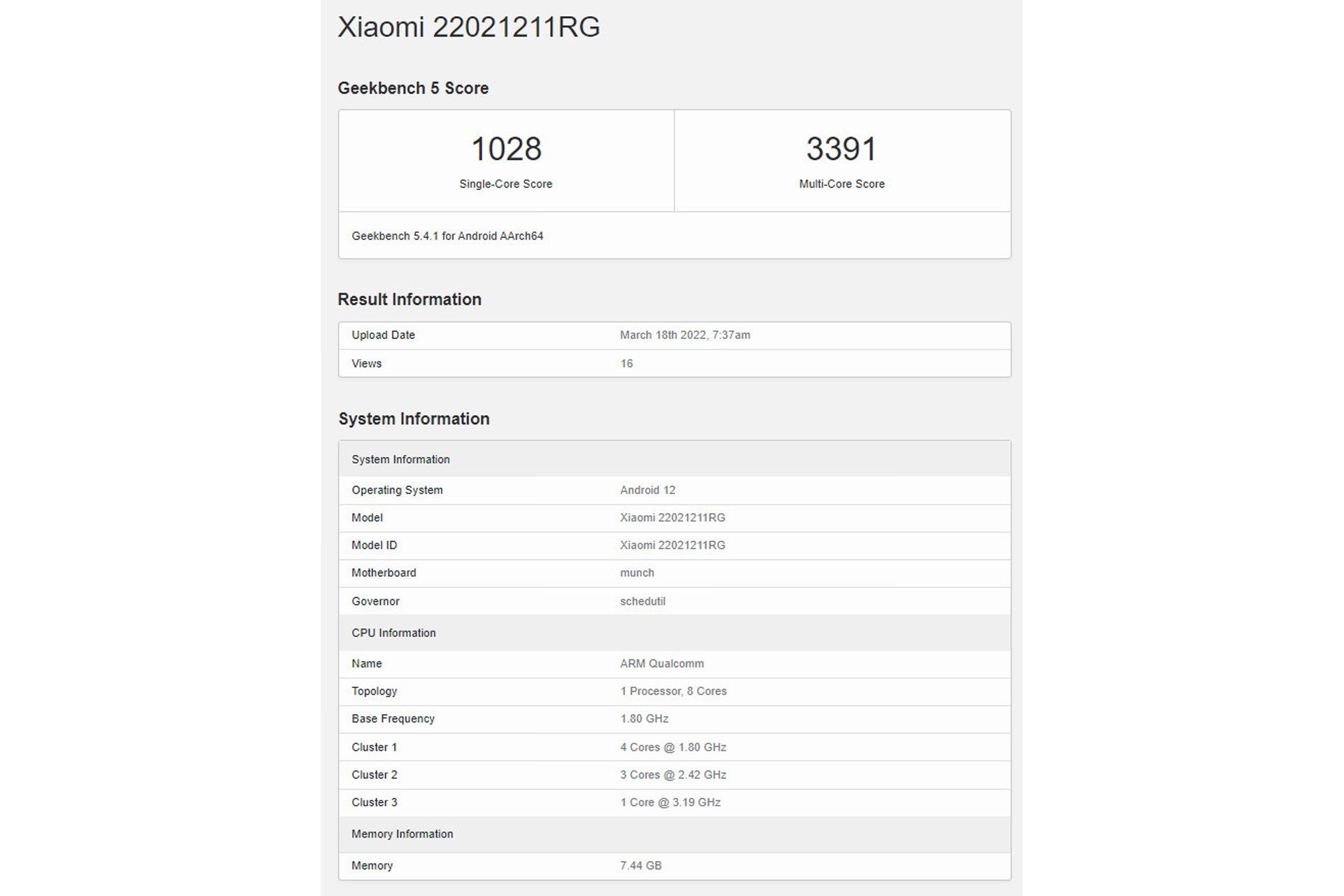The width and height of the screenshot is (1344, 896).
Task: Click the Xiaomi 22021211RG page title
Action: [468, 27]
